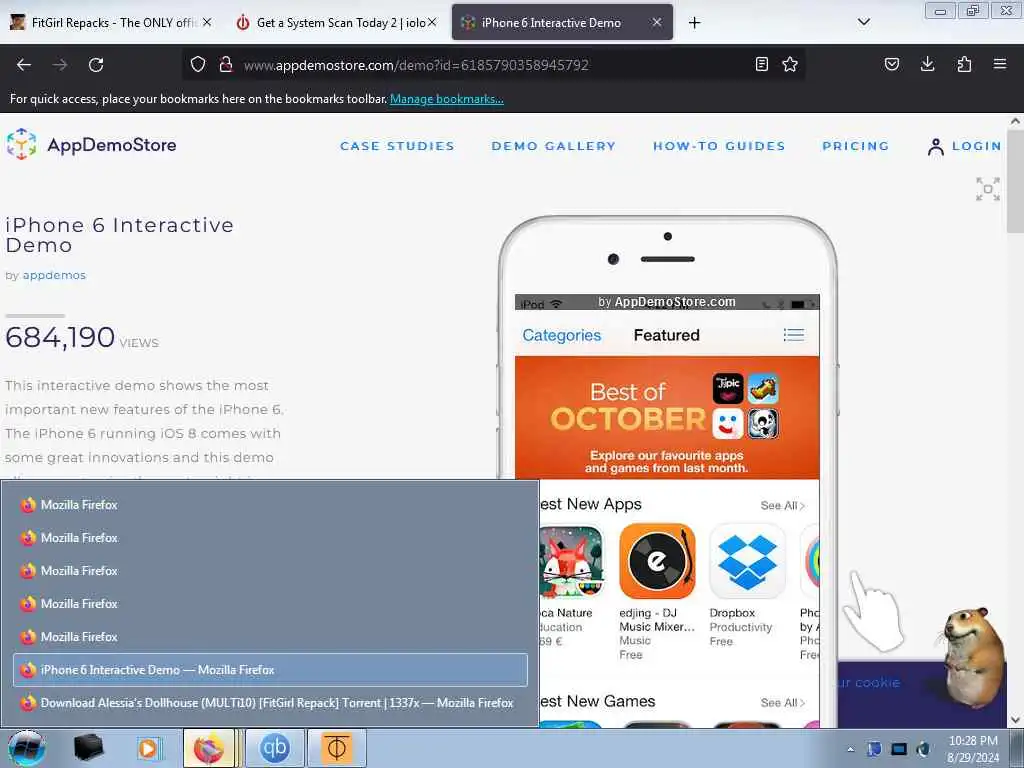Image resolution: width=1024 pixels, height=768 pixels.
Task: Select last Mozilla Firefox window entry above iPhone
Action: click(270, 637)
